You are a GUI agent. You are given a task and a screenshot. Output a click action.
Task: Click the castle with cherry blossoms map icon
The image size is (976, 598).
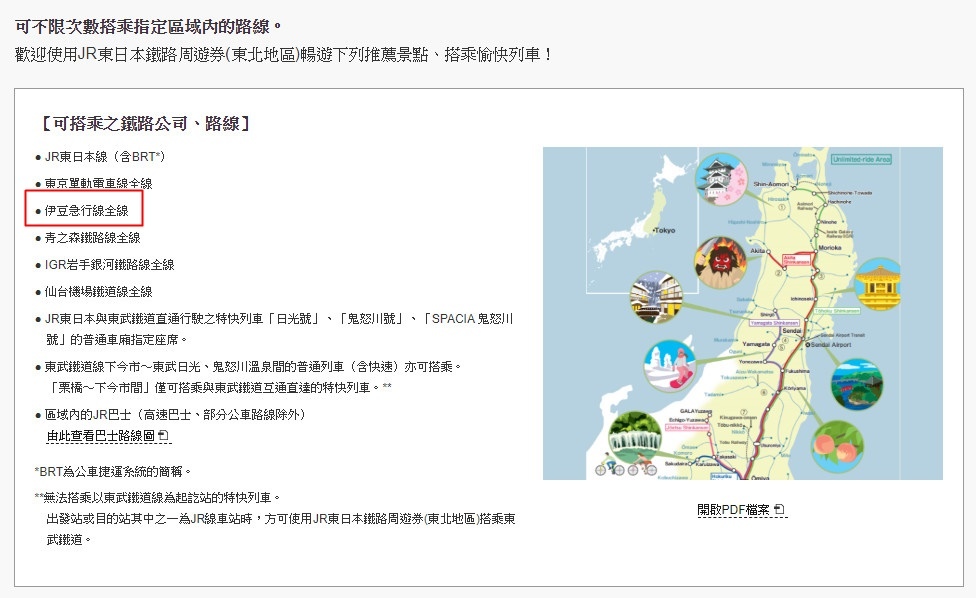pos(721,179)
